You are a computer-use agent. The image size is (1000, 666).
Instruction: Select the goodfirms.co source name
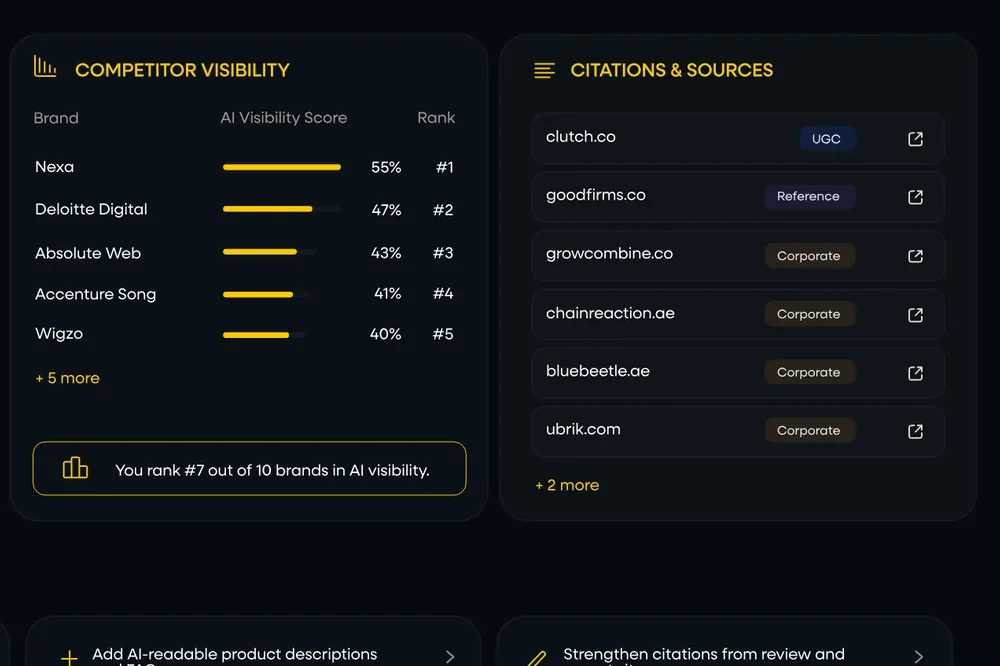click(x=596, y=195)
